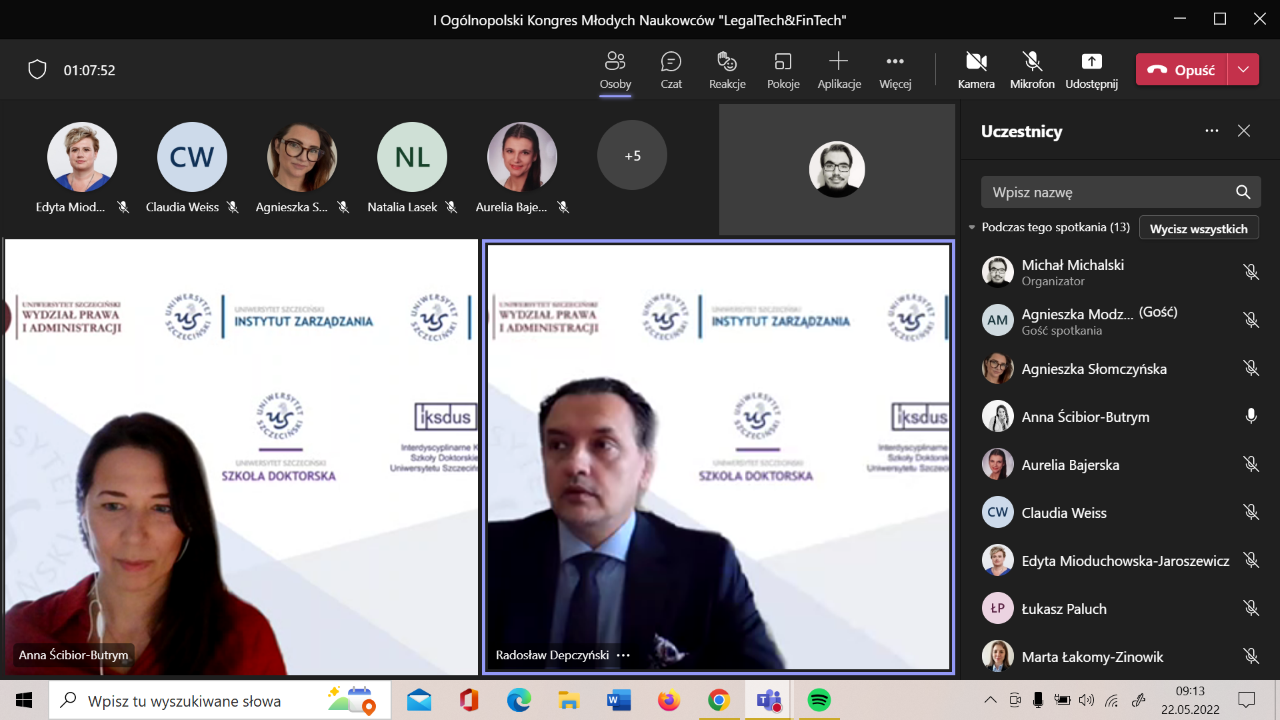Open Spotify from the taskbar
The image size is (1280, 720).
[x=818, y=700]
